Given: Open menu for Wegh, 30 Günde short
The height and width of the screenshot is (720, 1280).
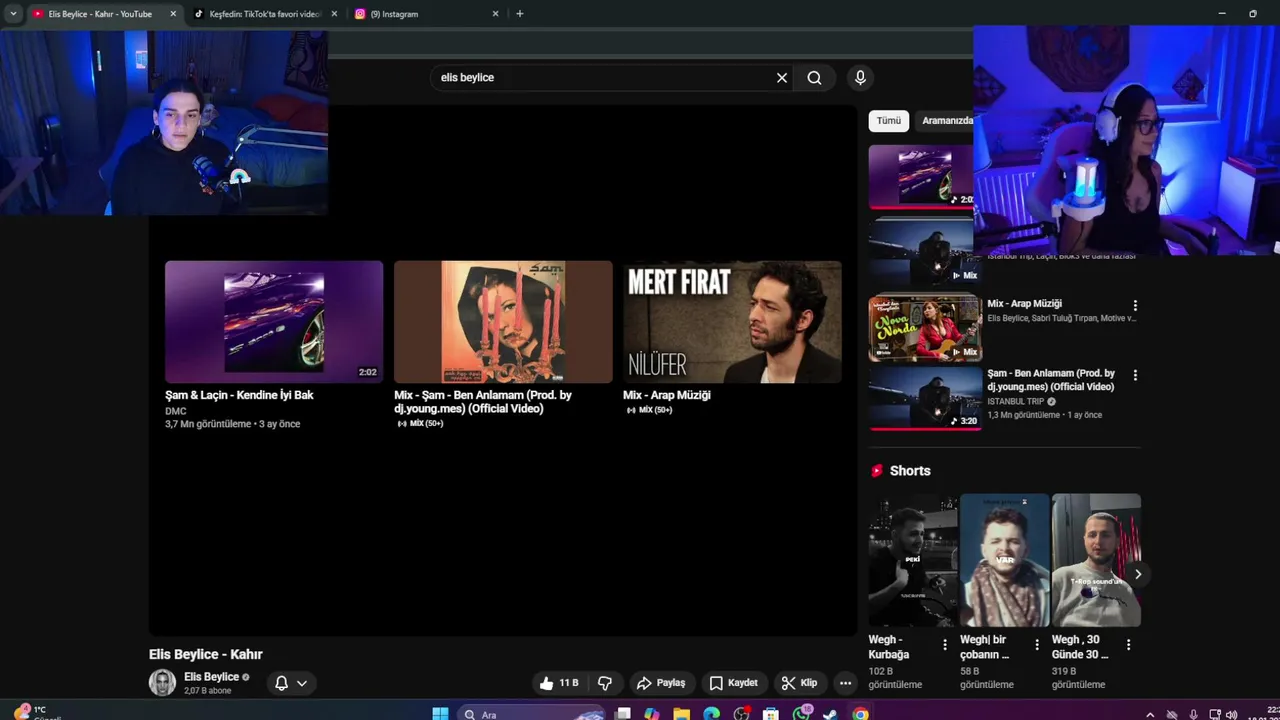Looking at the screenshot, I should point(1128,645).
